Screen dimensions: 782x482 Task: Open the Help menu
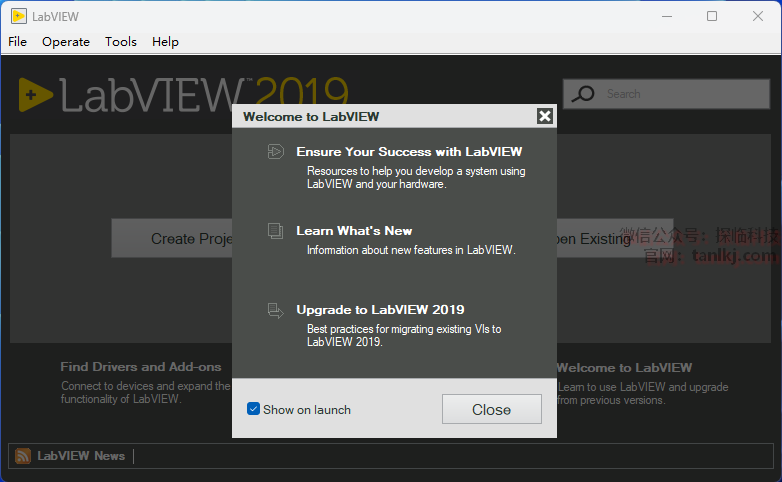point(165,42)
